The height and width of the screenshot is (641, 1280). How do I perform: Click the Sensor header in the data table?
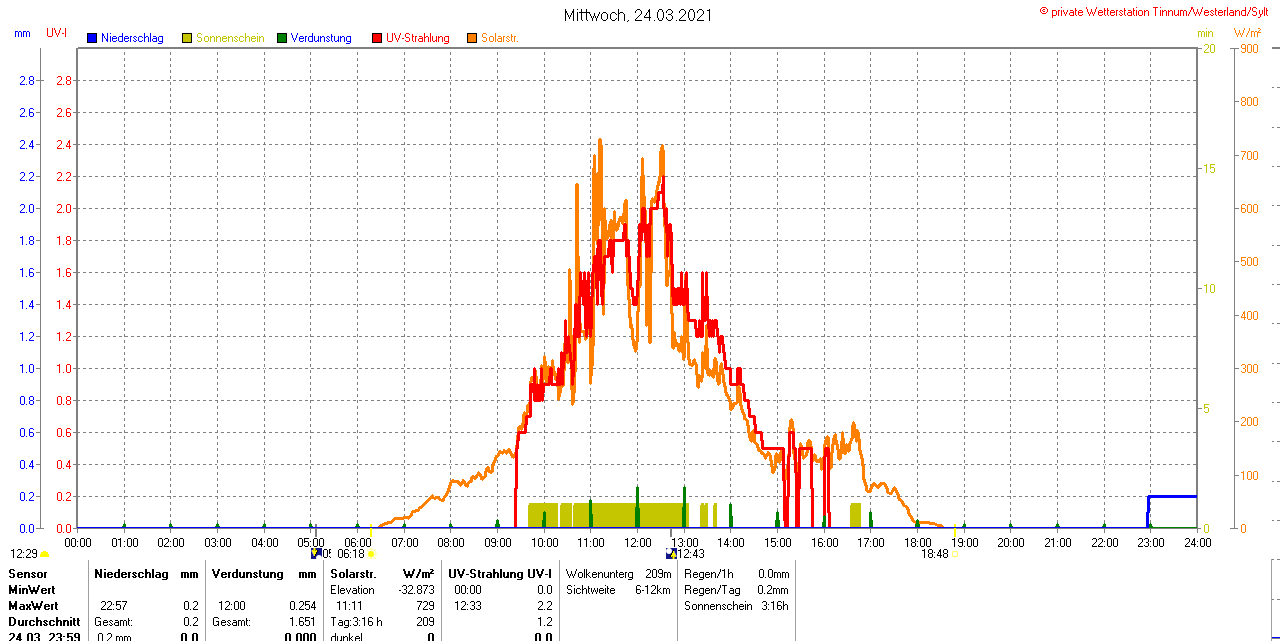(x=27, y=574)
